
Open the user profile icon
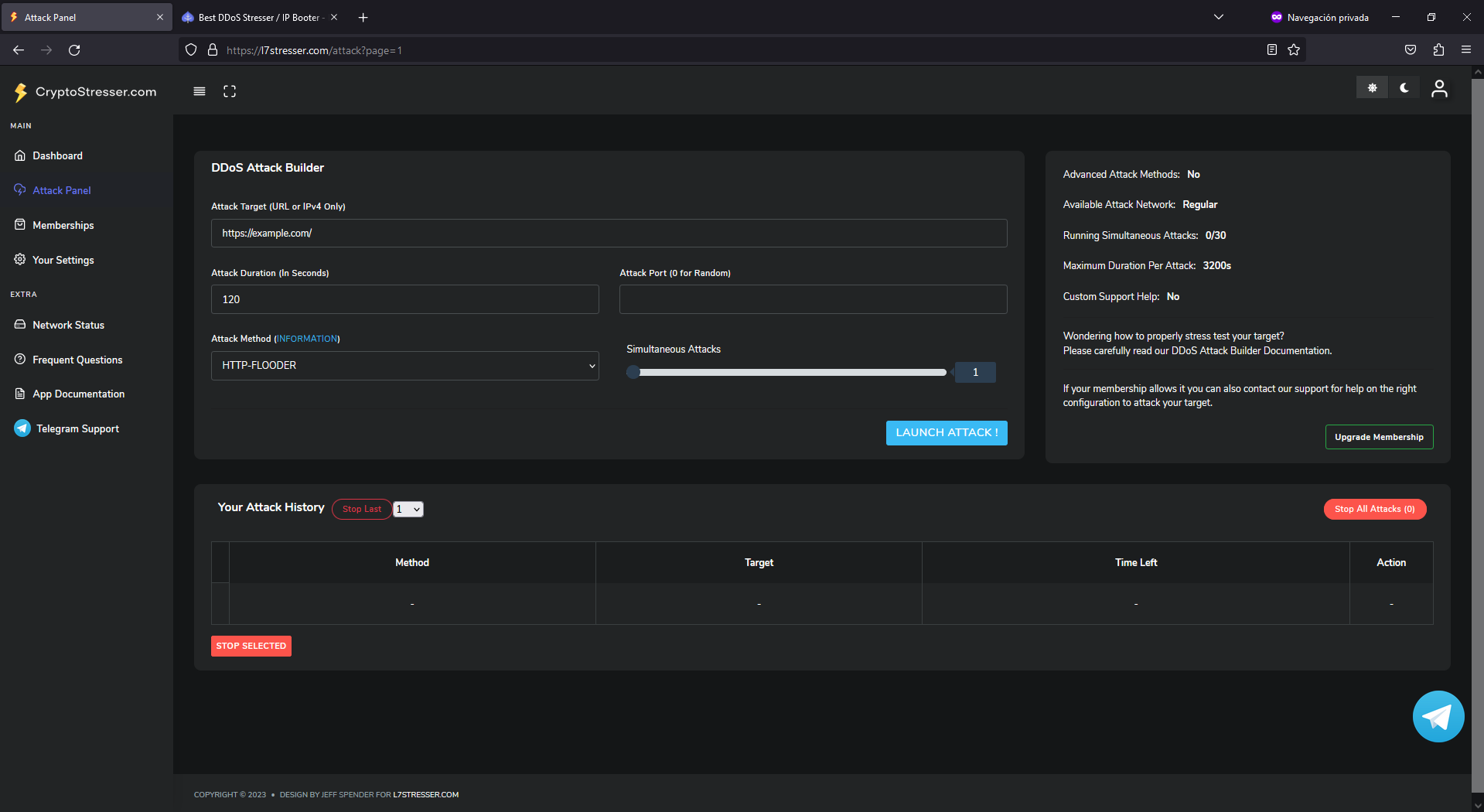click(x=1438, y=89)
